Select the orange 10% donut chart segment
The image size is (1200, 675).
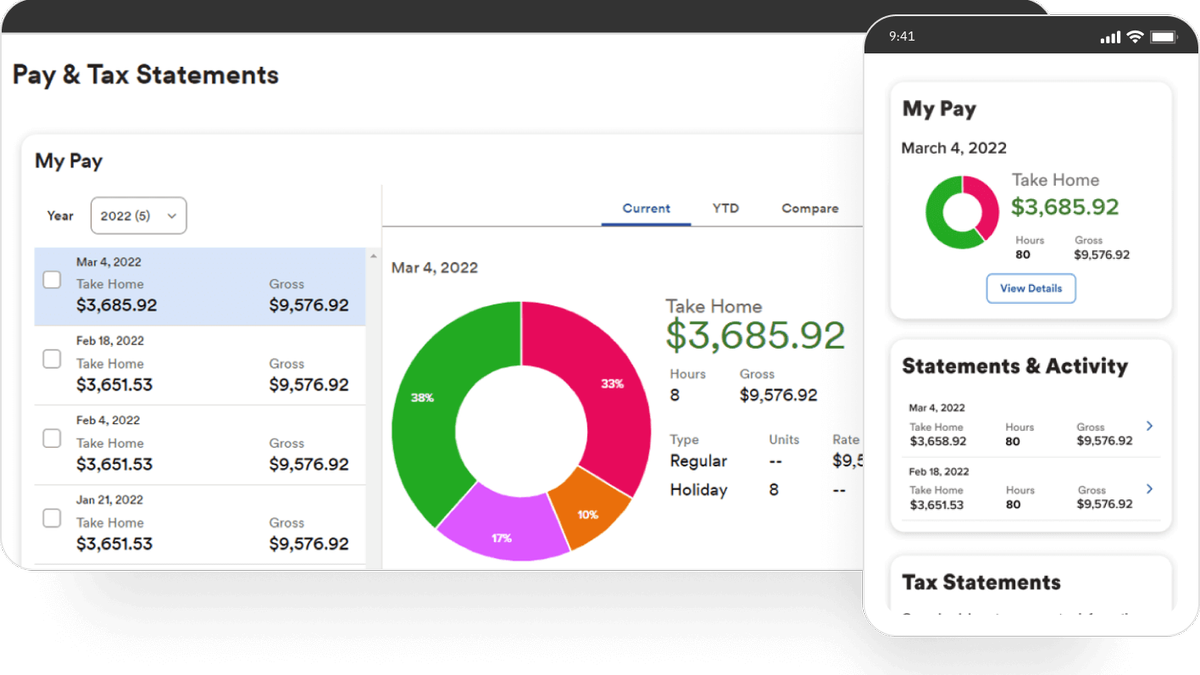pyautogui.click(x=588, y=516)
